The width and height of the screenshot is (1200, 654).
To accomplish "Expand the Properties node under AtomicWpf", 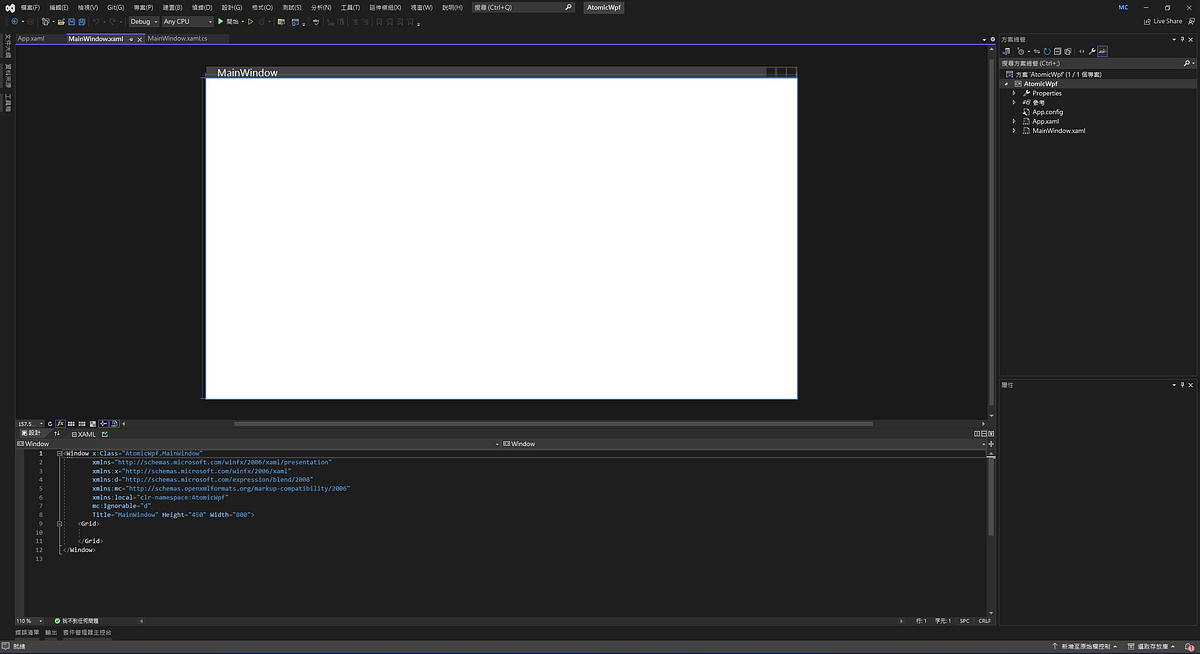I will pos(1014,93).
